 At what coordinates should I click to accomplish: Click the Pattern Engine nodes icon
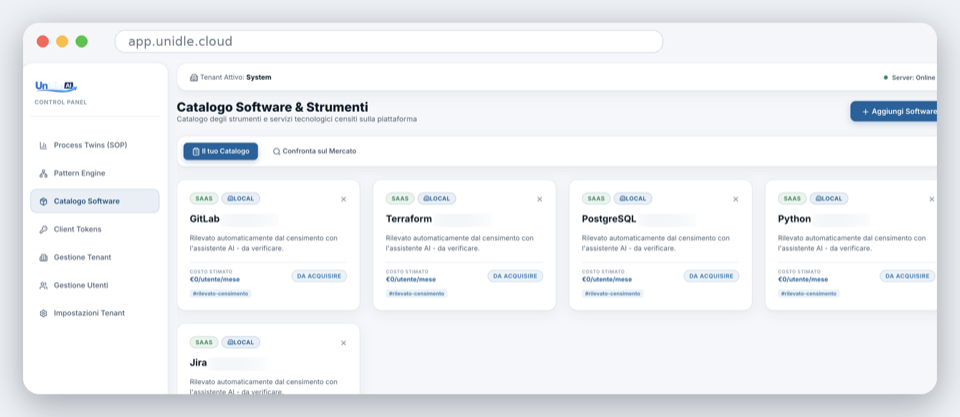click(43, 173)
